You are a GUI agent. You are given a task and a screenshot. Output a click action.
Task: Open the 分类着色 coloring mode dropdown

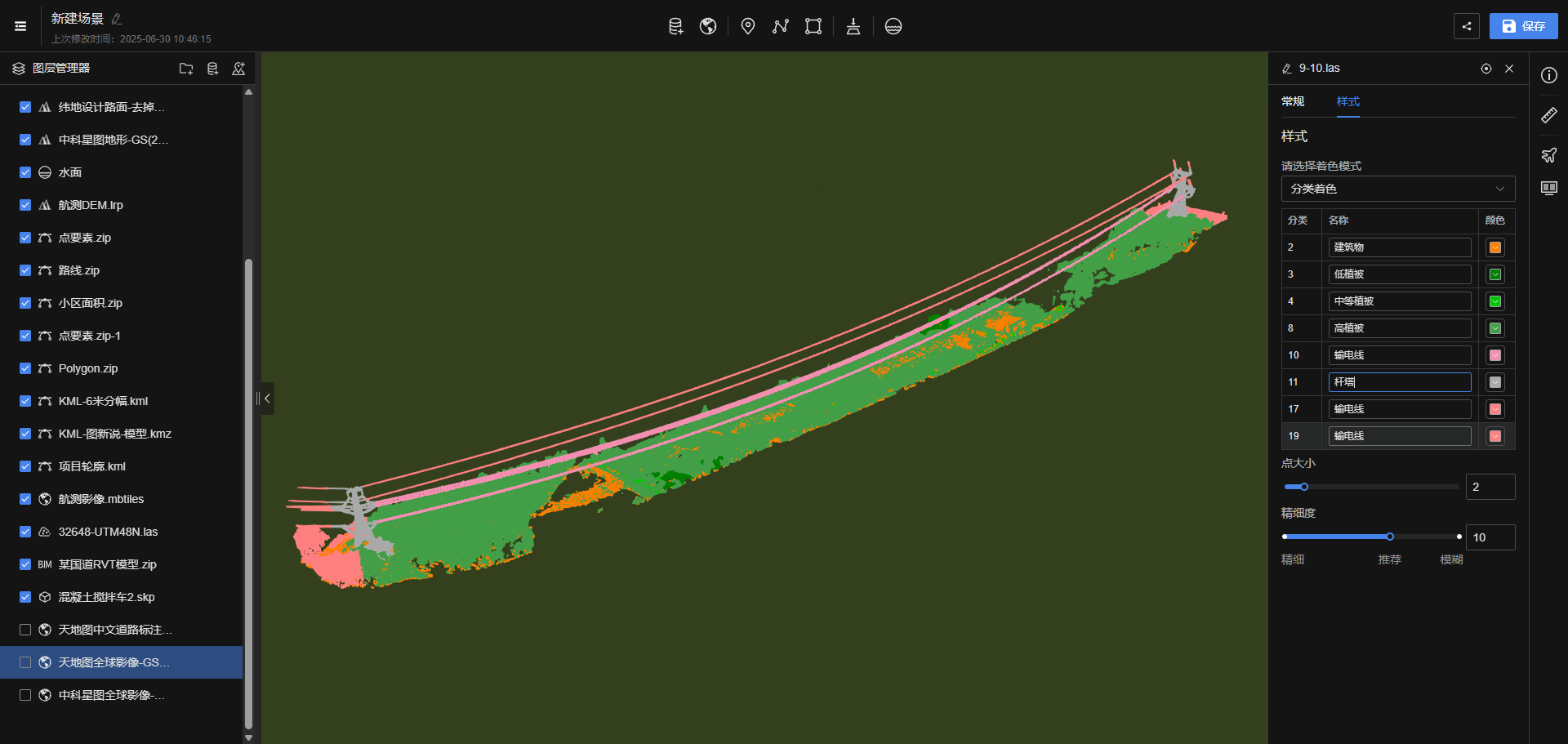click(1397, 189)
